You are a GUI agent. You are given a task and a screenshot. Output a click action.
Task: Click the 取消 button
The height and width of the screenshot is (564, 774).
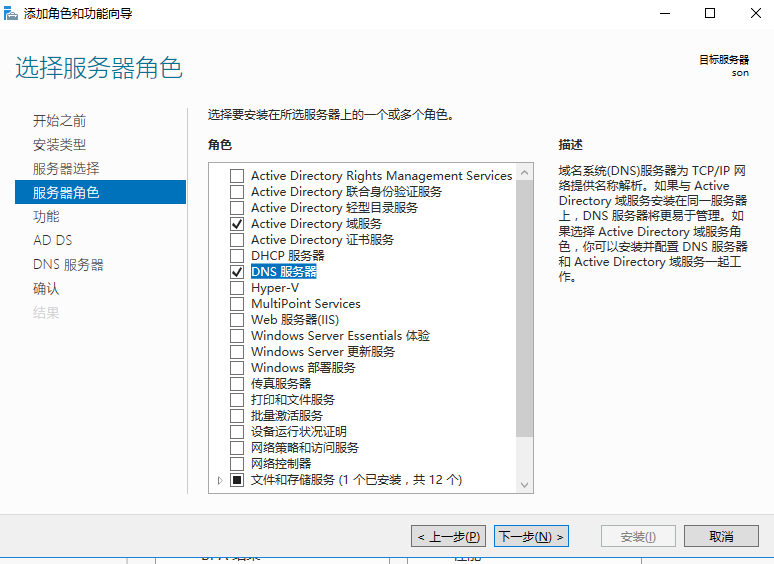(x=721, y=536)
